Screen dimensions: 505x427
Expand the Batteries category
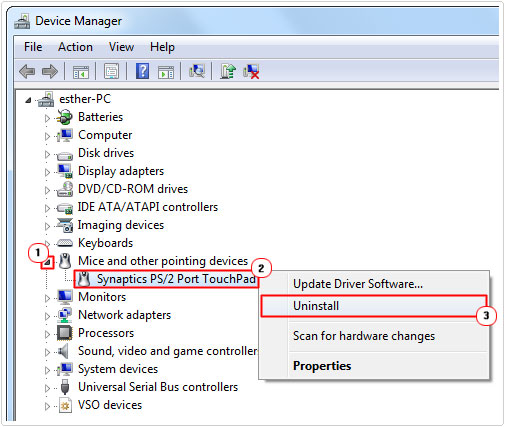pyautogui.click(x=47, y=118)
